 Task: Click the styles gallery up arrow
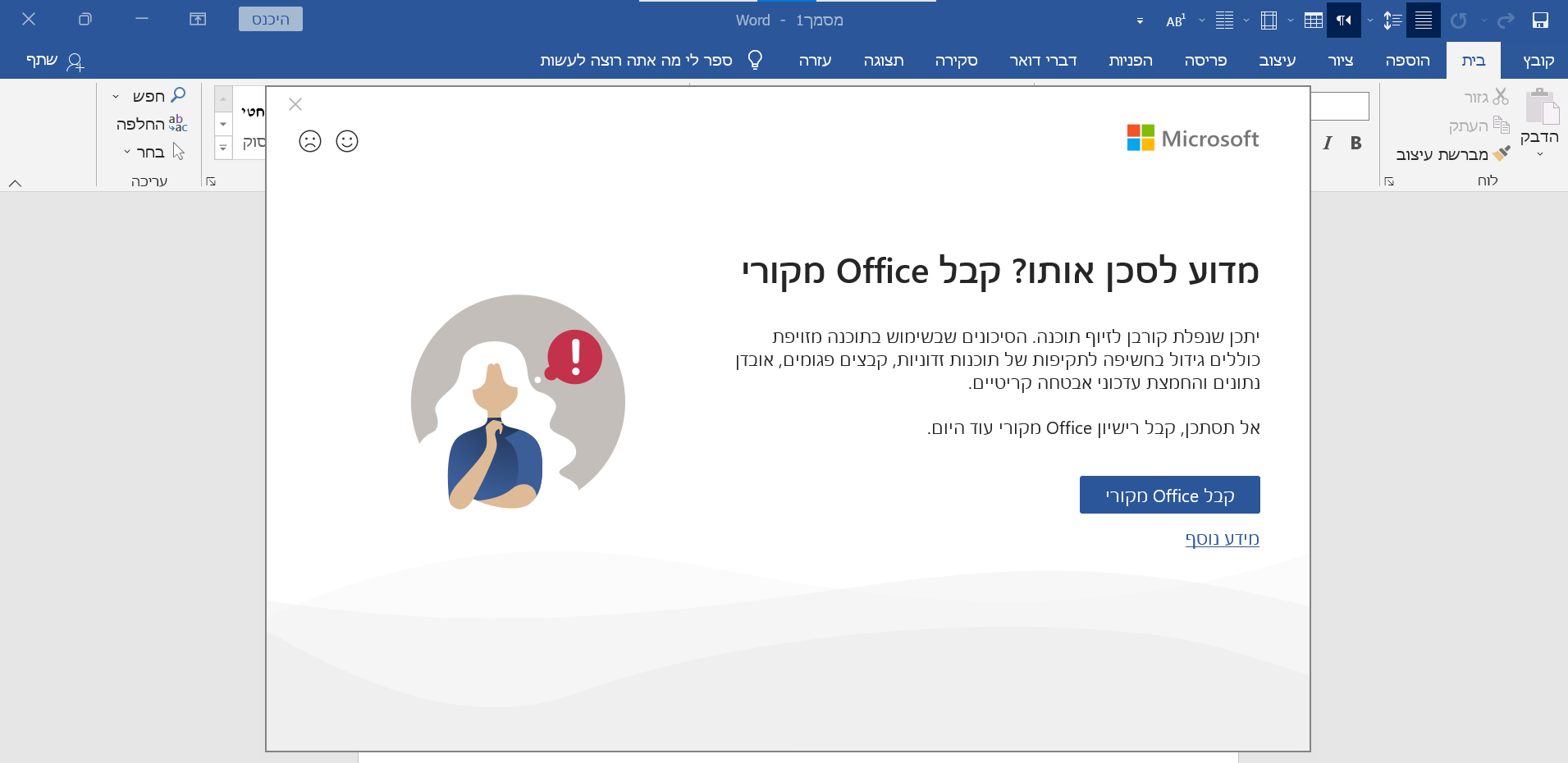point(223,99)
